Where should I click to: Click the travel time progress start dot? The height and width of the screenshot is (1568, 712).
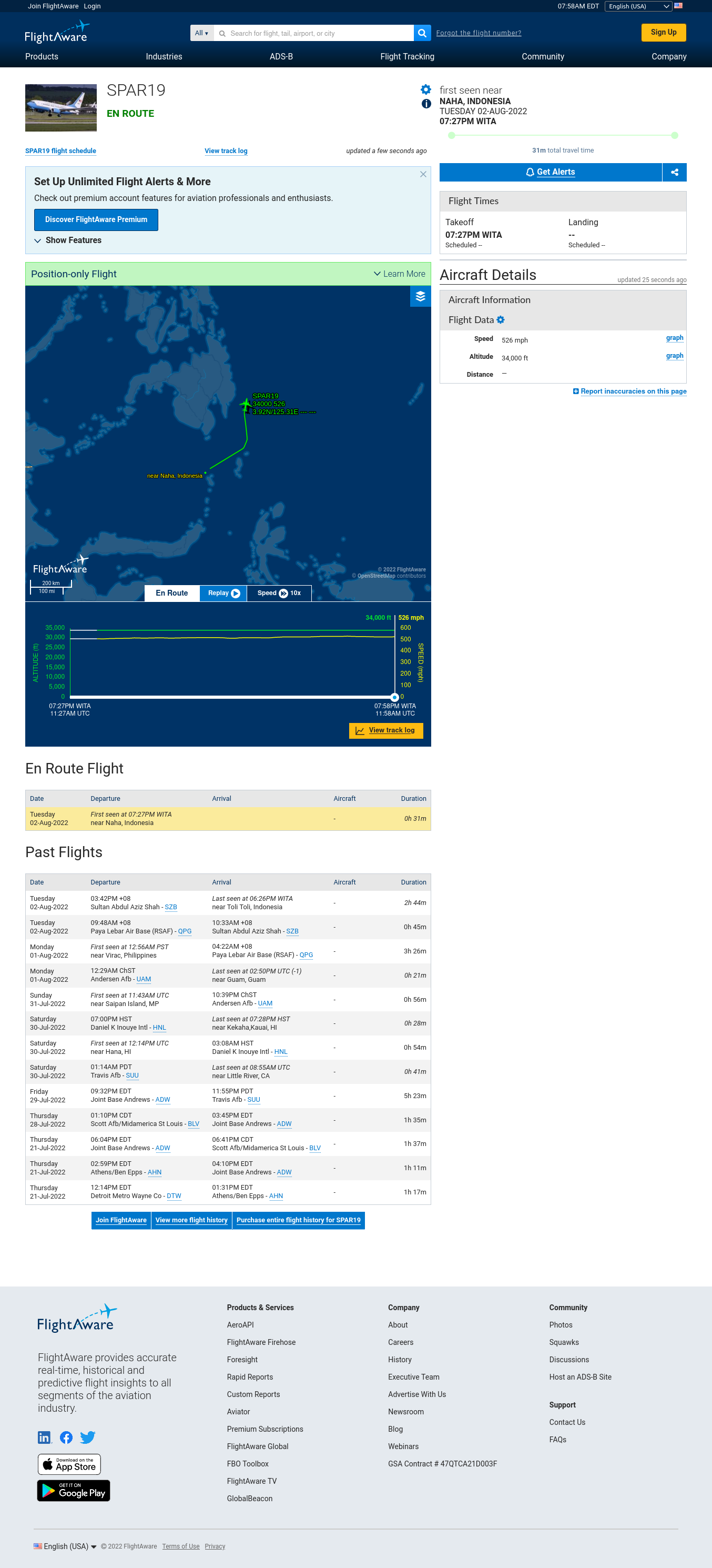click(451, 135)
